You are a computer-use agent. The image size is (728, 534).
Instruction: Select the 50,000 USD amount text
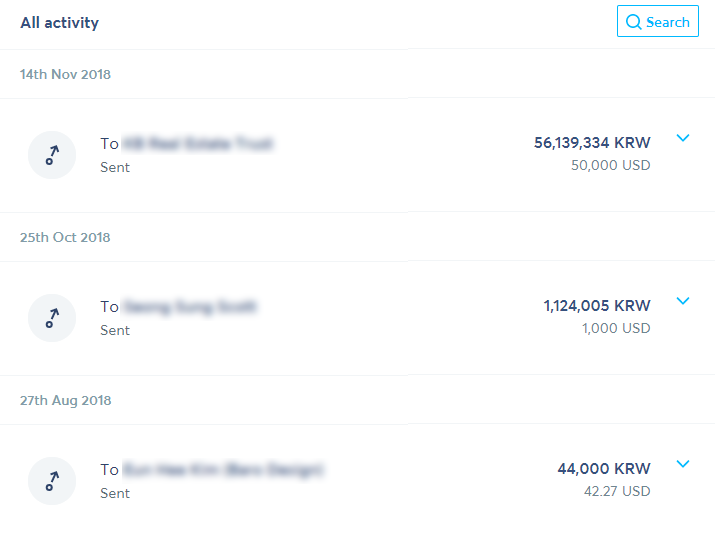coord(611,165)
